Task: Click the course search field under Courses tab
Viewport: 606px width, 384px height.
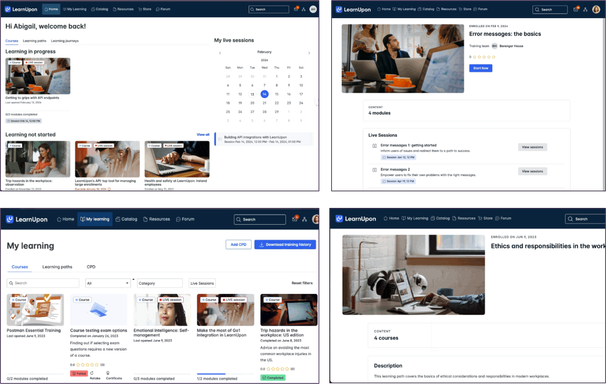Action: coord(43,283)
